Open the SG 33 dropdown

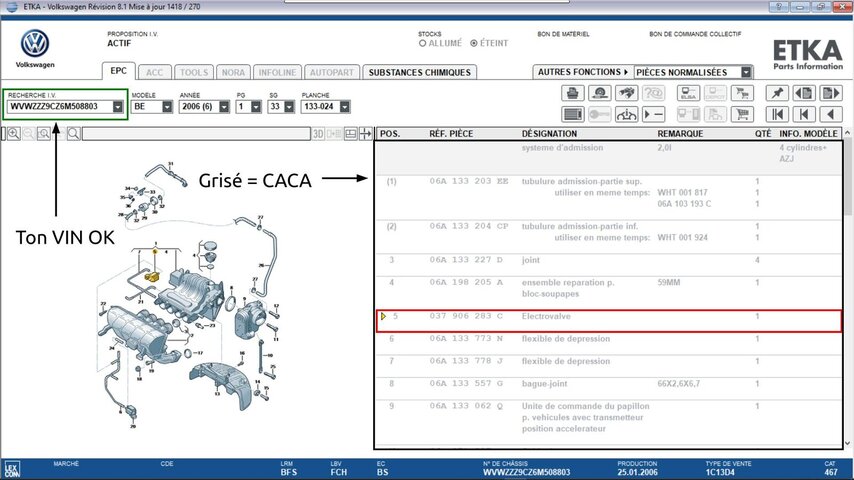tap(289, 107)
